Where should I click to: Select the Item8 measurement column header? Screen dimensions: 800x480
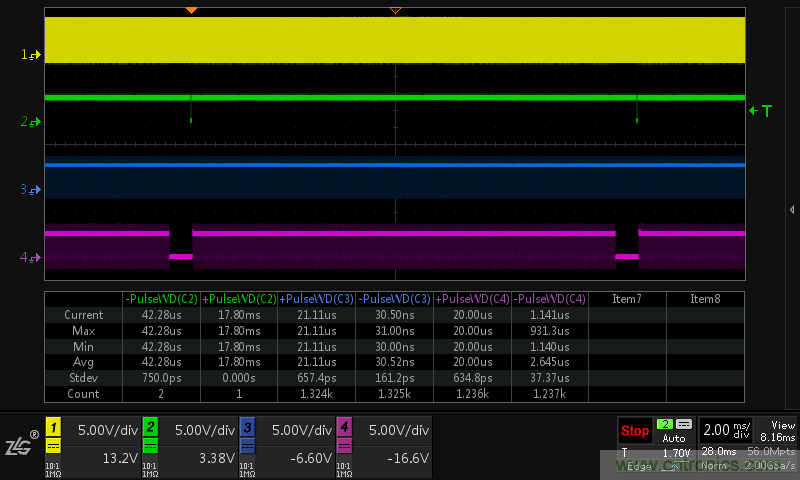[705, 299]
